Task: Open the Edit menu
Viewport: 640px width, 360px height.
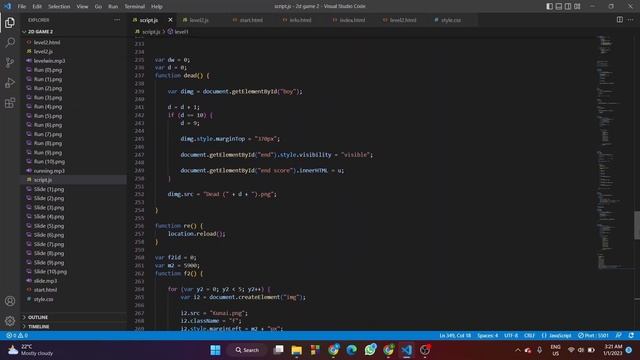Action: (37, 7)
